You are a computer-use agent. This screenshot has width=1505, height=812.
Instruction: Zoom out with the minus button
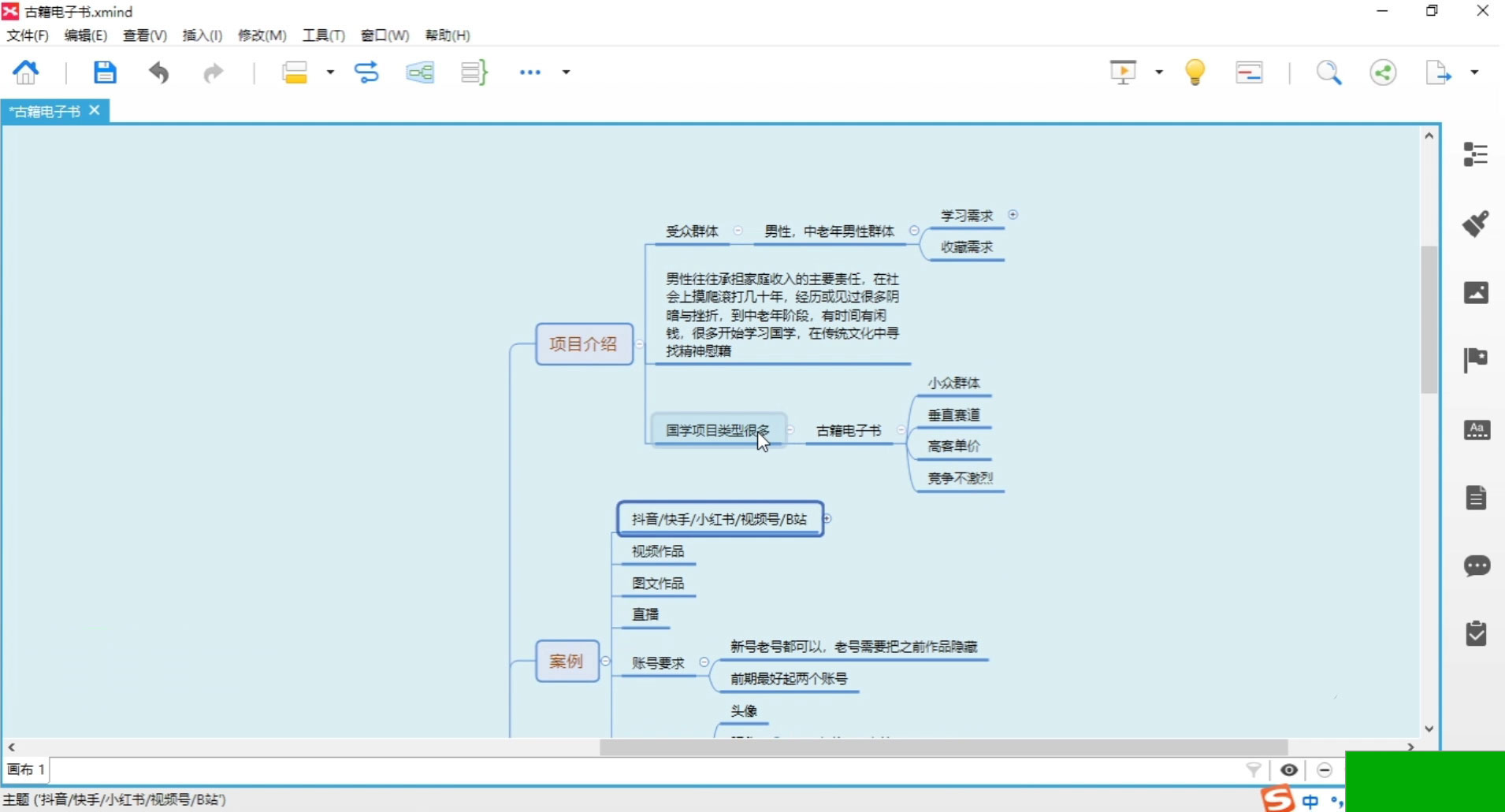click(1325, 769)
